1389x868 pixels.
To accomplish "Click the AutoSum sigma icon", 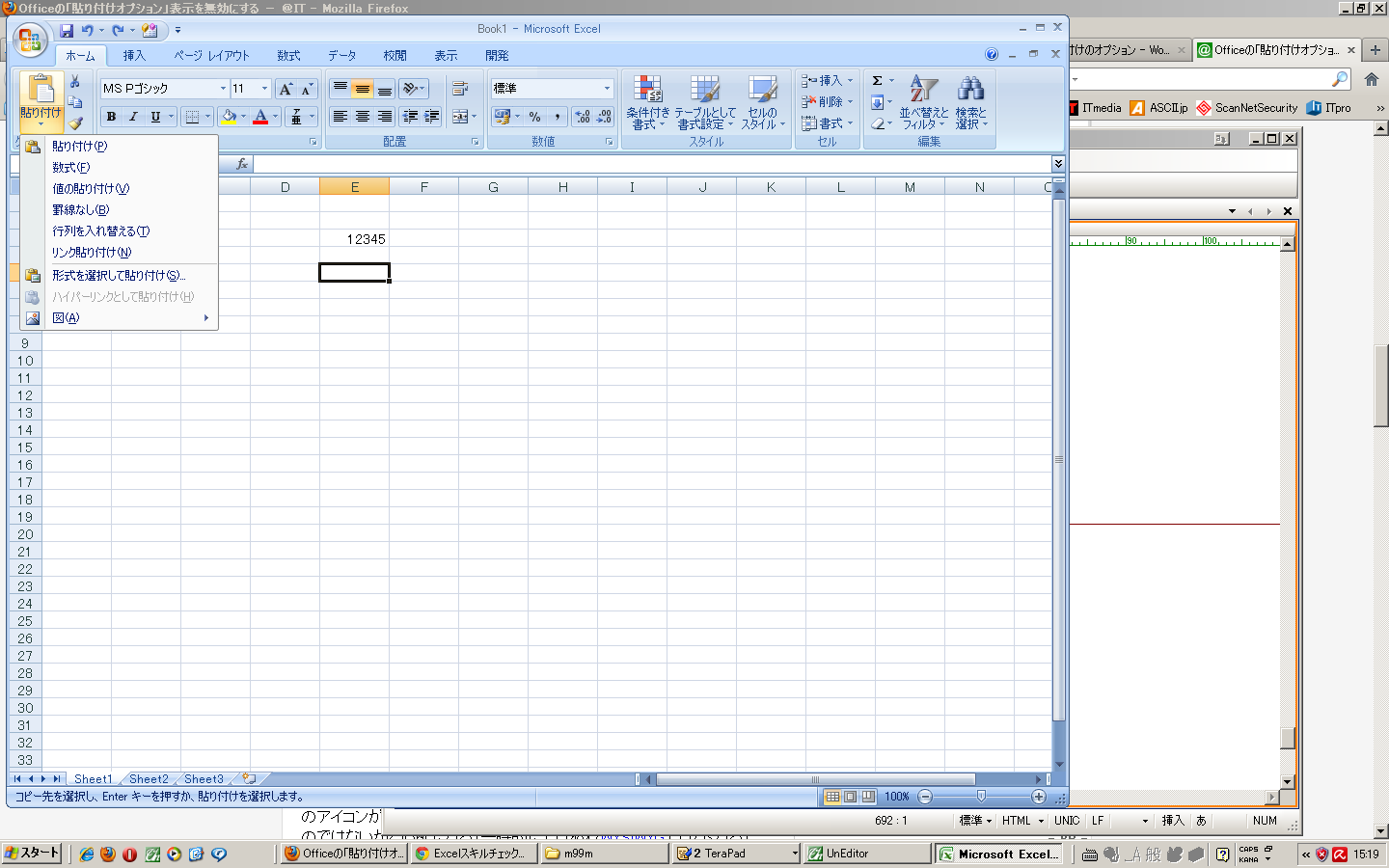I will click(x=878, y=81).
